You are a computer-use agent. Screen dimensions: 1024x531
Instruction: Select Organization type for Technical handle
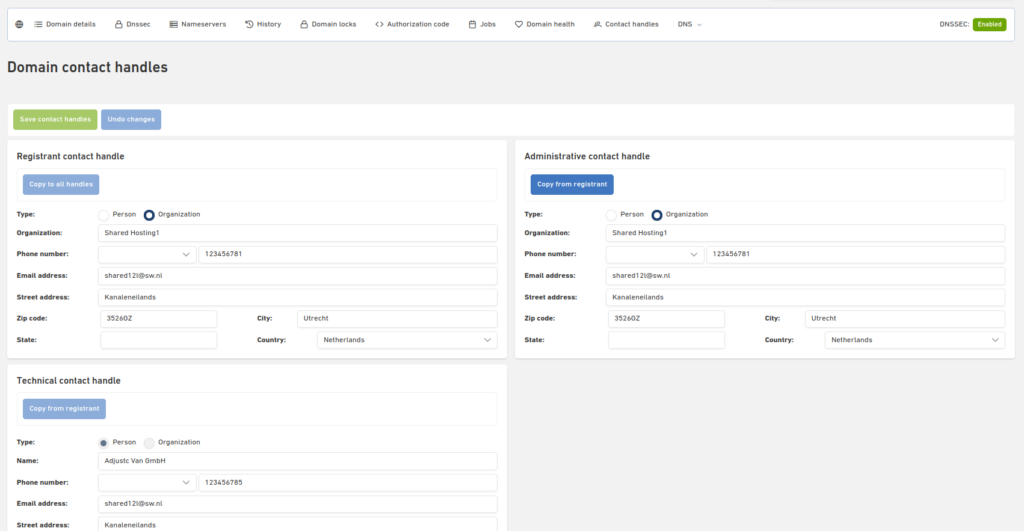click(x=149, y=443)
